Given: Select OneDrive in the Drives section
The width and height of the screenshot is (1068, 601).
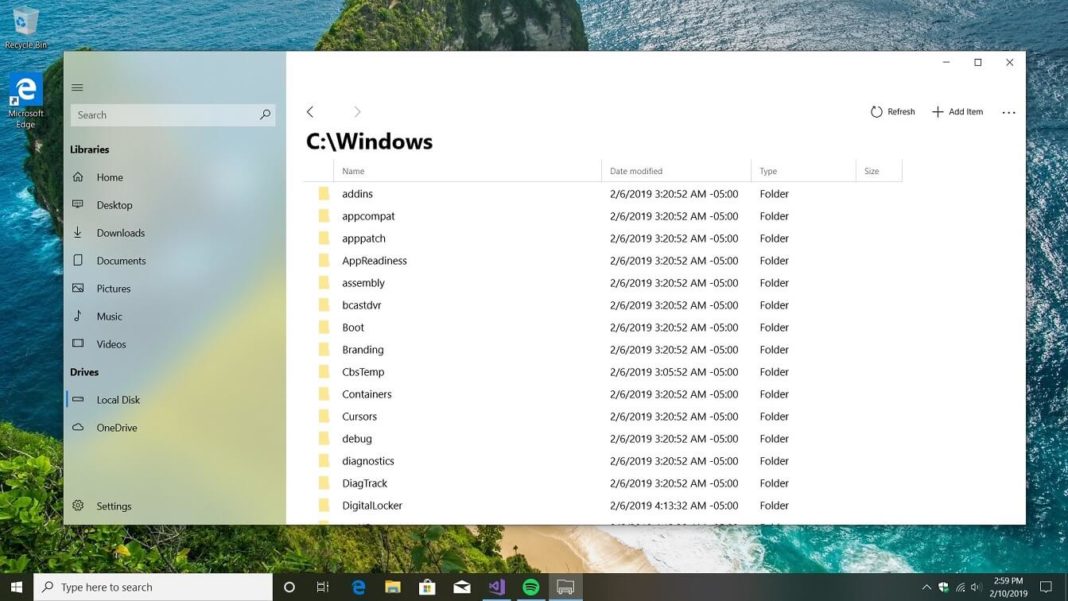Looking at the screenshot, I should point(117,427).
